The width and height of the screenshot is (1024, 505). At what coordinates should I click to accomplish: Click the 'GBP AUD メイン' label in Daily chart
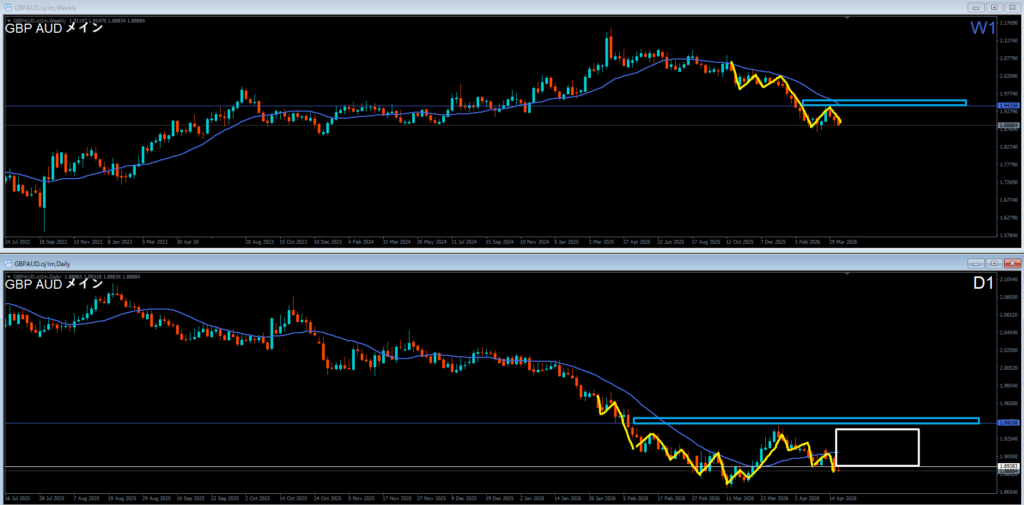point(54,284)
